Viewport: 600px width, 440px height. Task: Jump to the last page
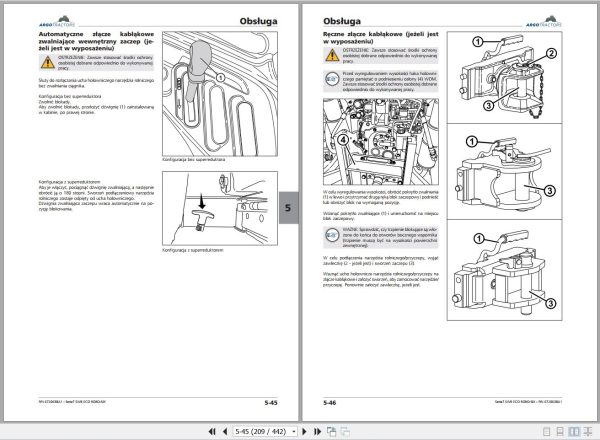(x=317, y=431)
